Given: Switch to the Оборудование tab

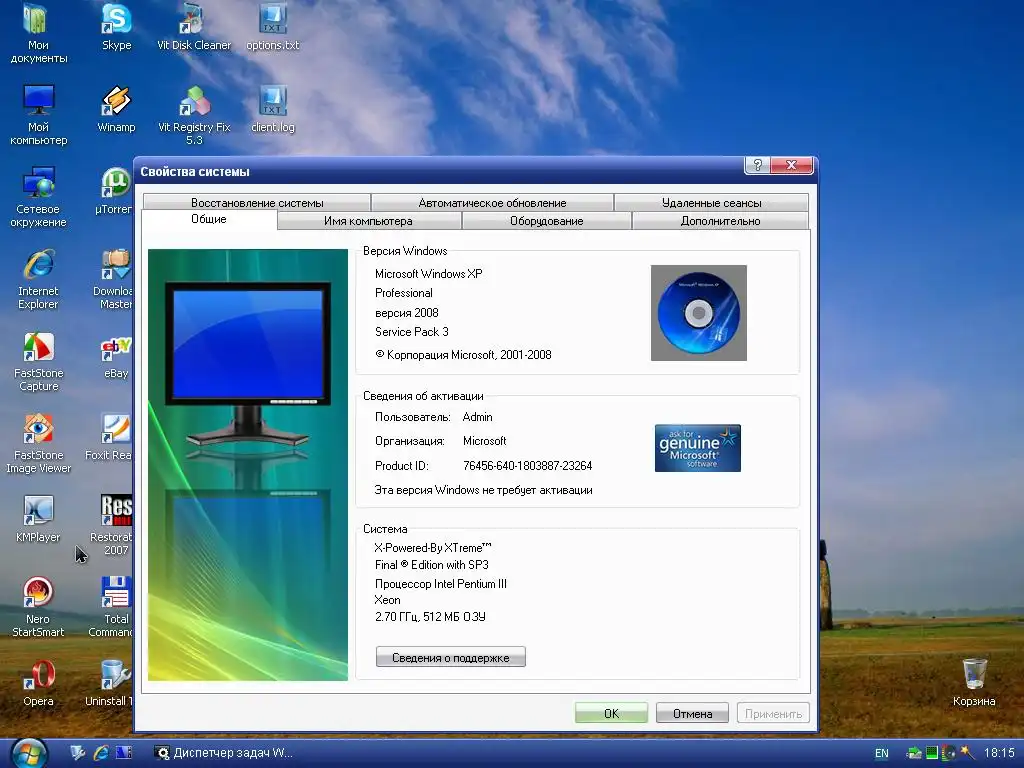Looking at the screenshot, I should [547, 221].
